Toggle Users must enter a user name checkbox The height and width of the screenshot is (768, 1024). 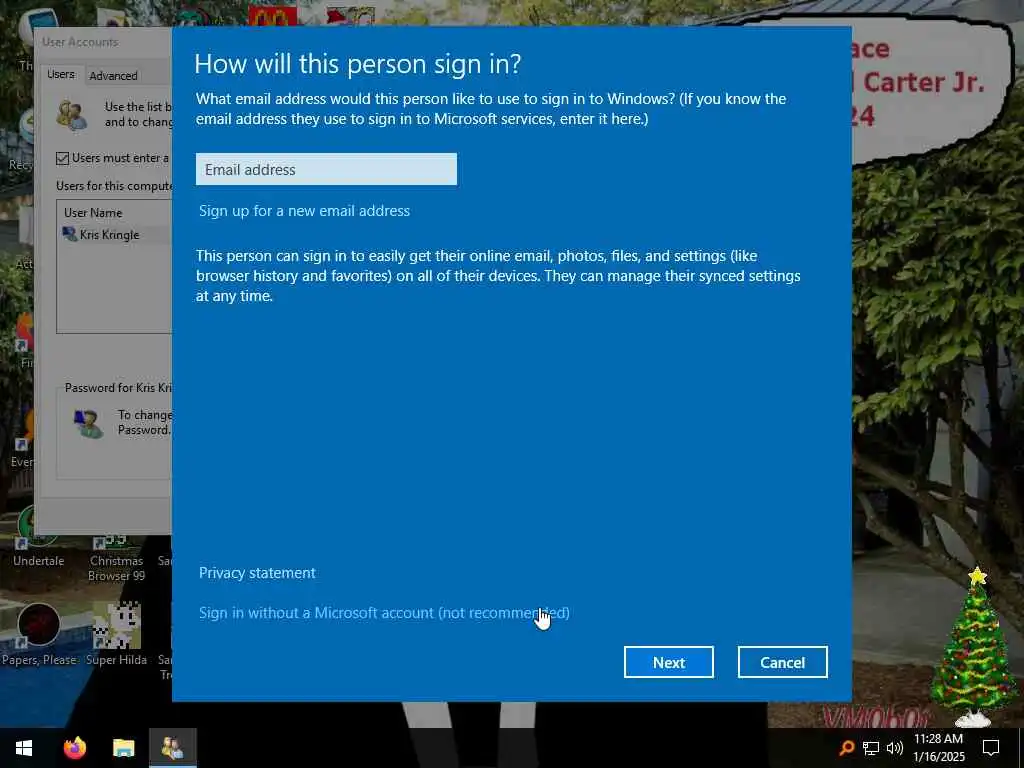click(63, 158)
